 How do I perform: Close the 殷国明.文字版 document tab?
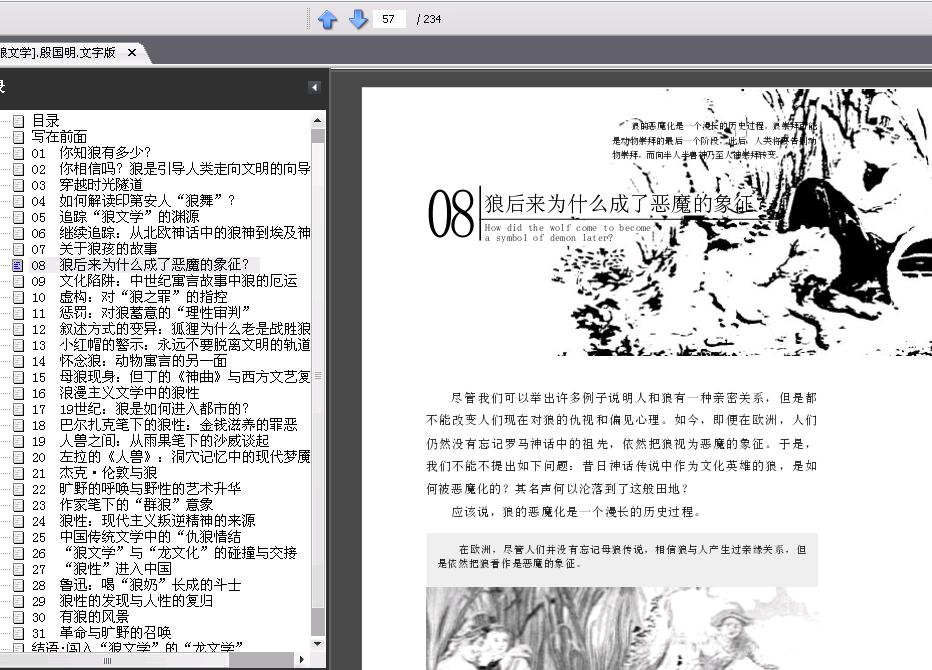(x=132, y=52)
